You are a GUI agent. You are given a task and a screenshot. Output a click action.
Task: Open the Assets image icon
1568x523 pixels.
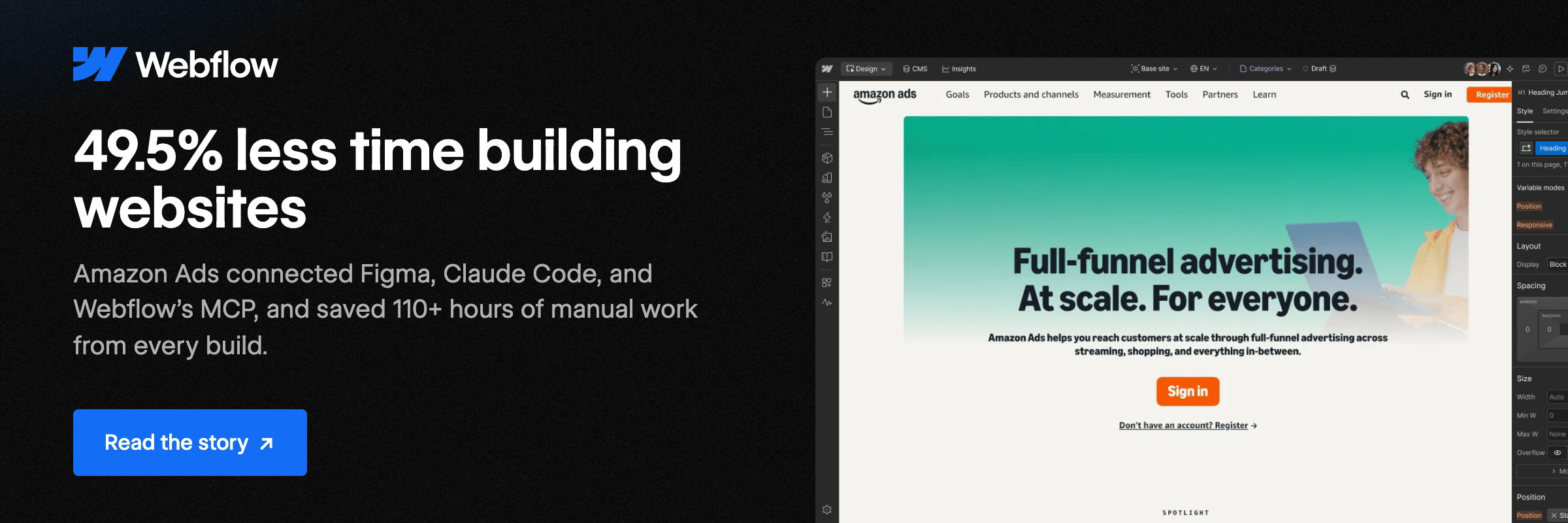pyautogui.click(x=827, y=237)
